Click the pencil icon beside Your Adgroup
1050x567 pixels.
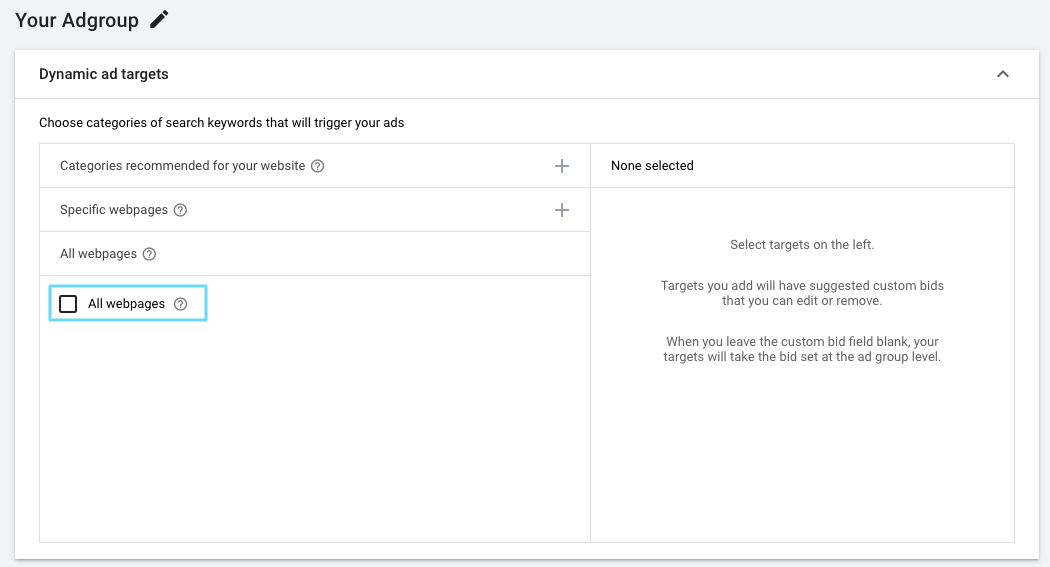pyautogui.click(x=159, y=19)
